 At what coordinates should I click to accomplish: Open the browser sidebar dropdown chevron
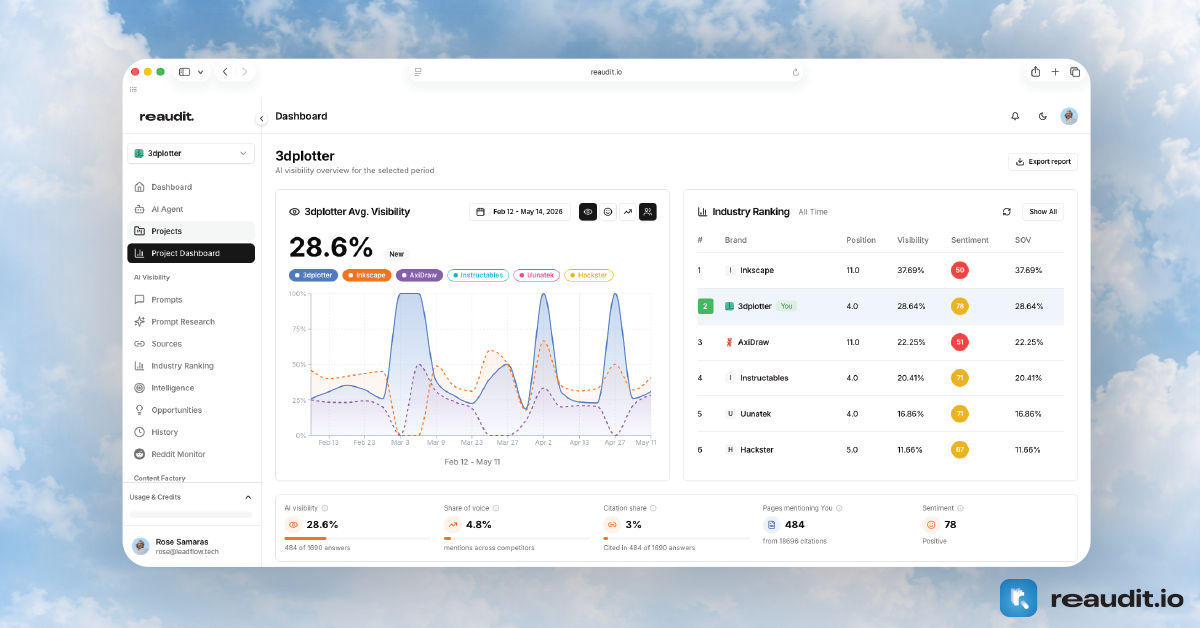201,72
